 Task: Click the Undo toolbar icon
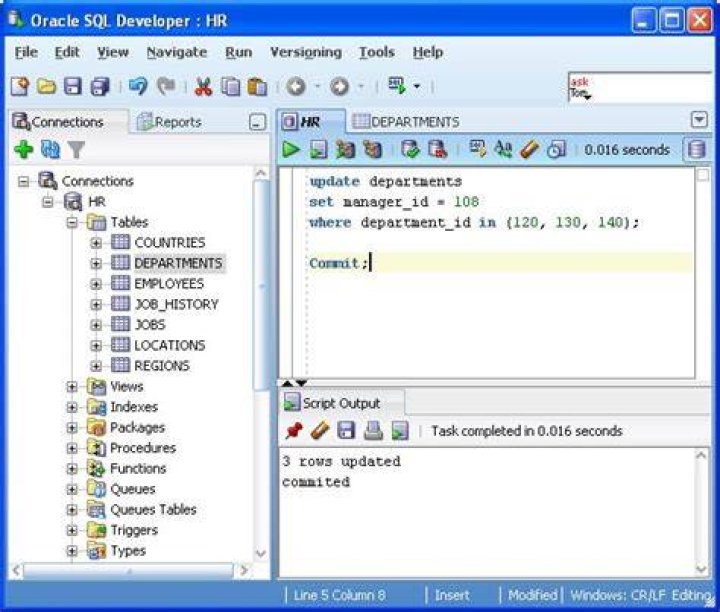[x=138, y=86]
